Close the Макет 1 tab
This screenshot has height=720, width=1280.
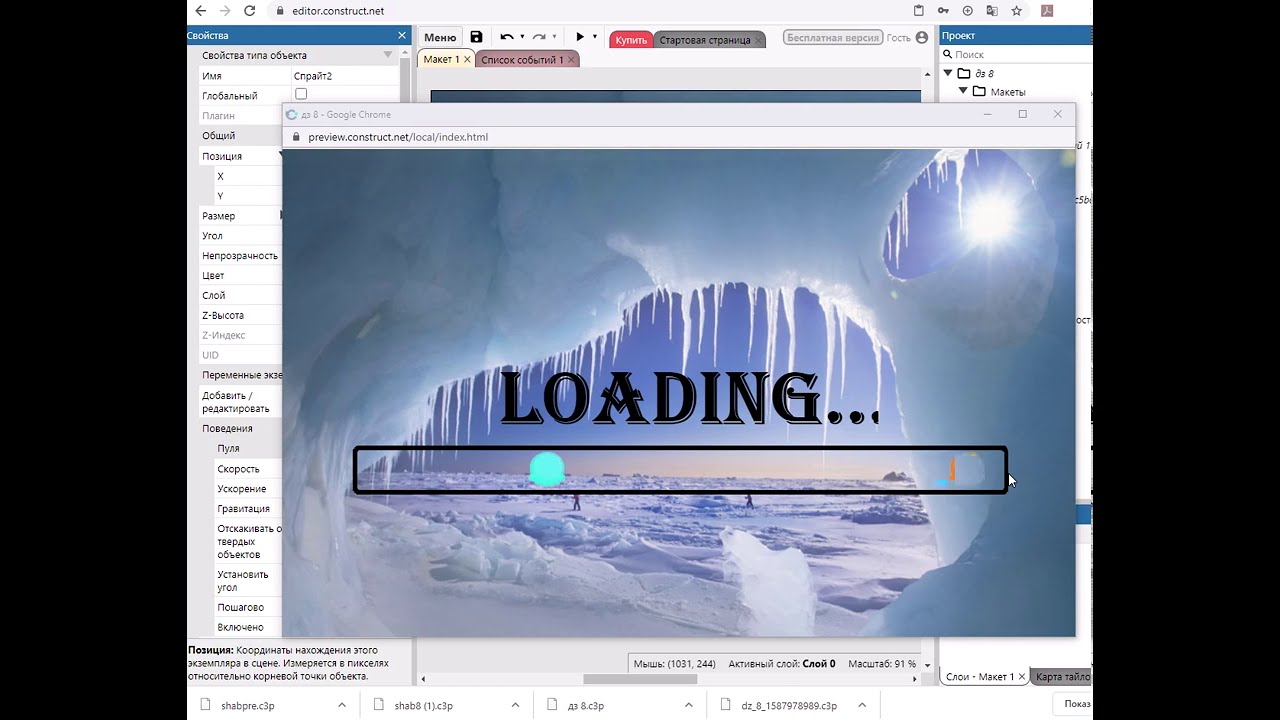coord(467,60)
